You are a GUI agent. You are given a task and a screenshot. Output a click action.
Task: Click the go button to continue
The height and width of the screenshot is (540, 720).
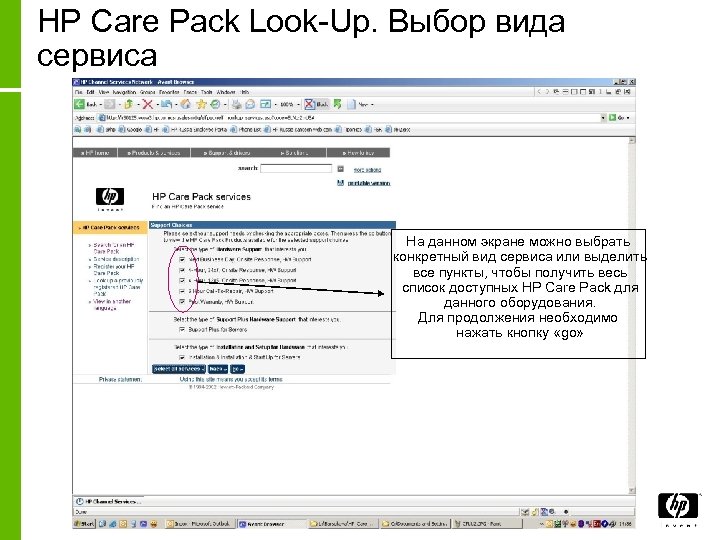click(237, 369)
